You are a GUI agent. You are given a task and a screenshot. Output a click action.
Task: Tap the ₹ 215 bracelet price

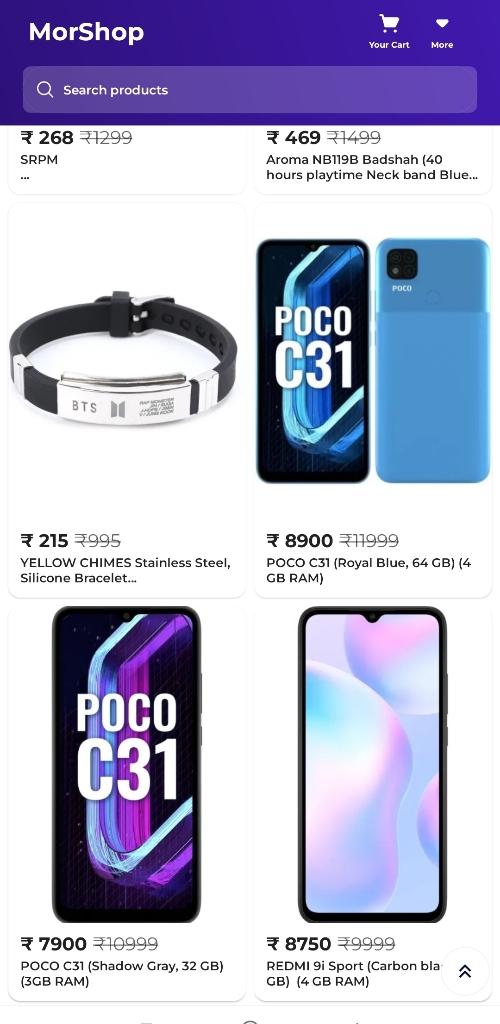point(44,541)
